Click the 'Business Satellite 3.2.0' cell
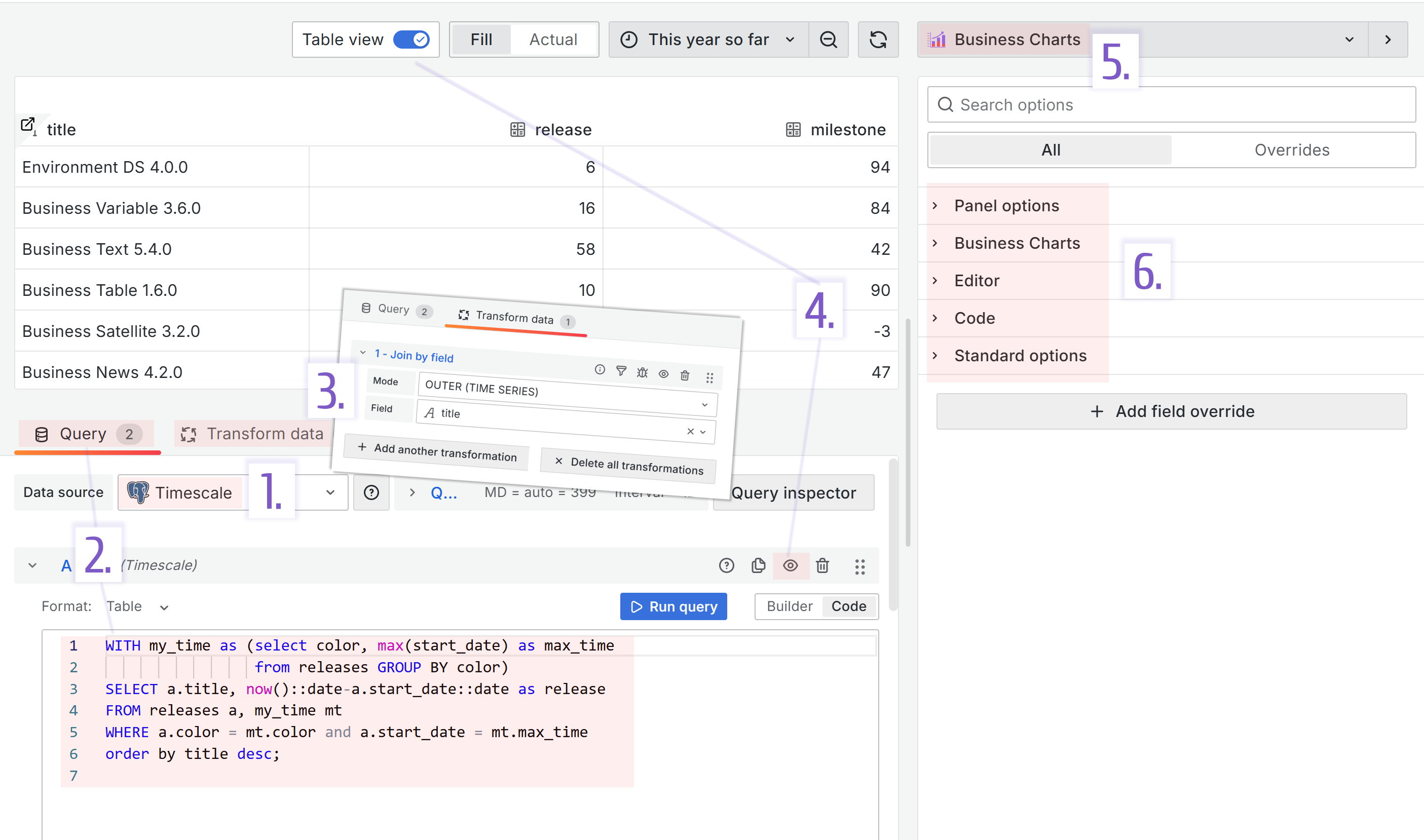 click(162, 331)
